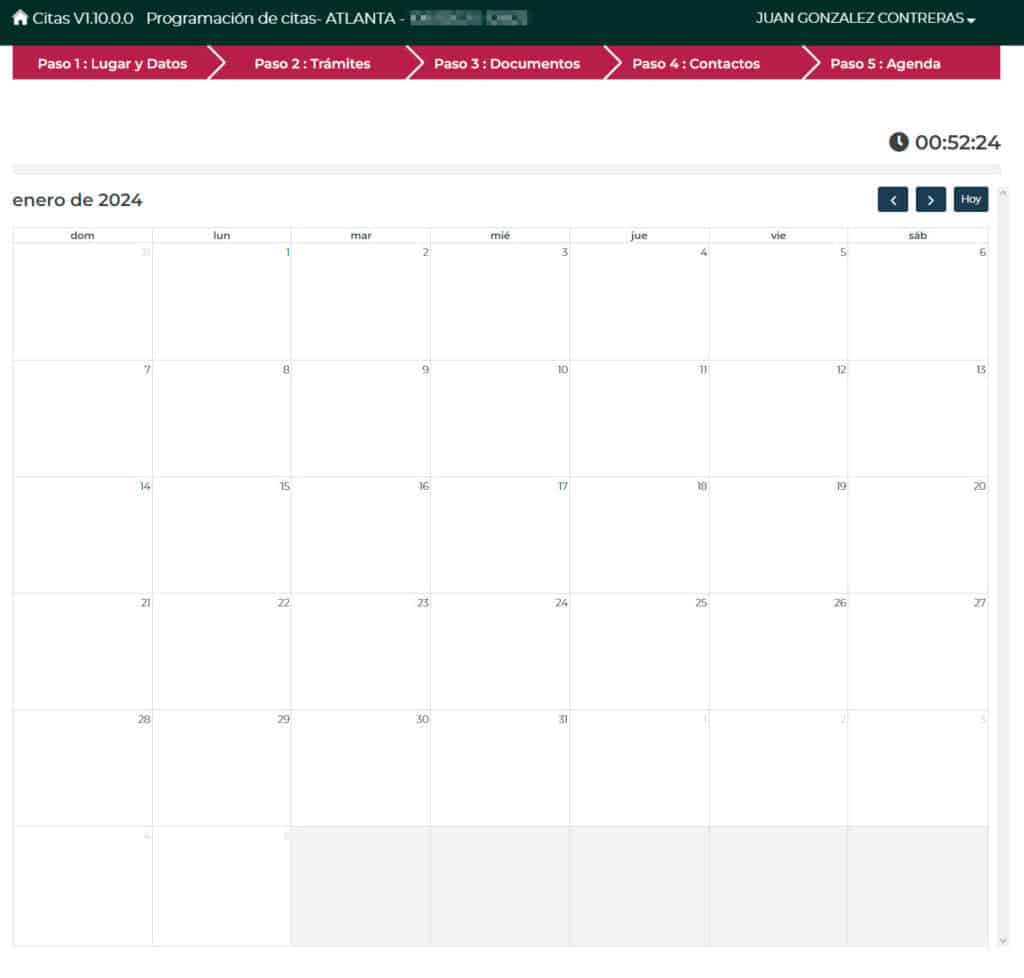Image resolution: width=1024 pixels, height=978 pixels.
Task: Advance to next month with right arrow
Action: [930, 200]
